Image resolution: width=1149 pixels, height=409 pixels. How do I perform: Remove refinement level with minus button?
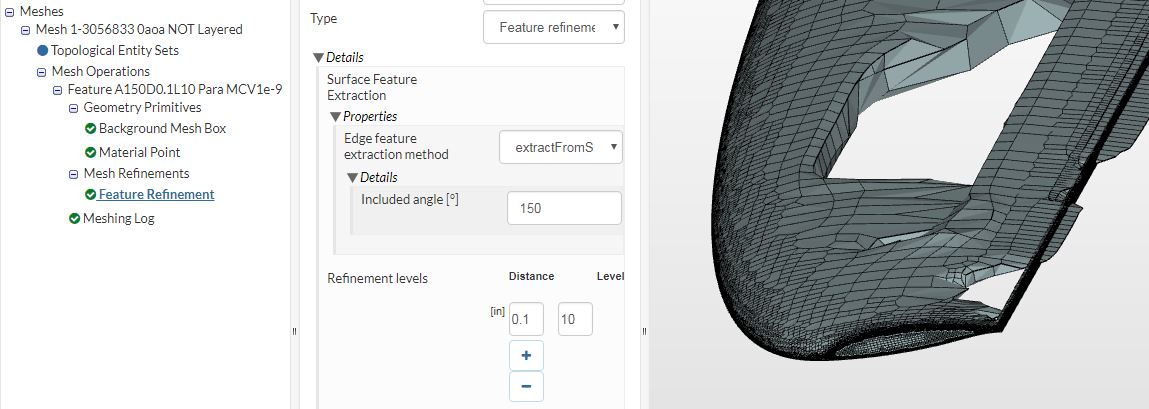pos(526,386)
